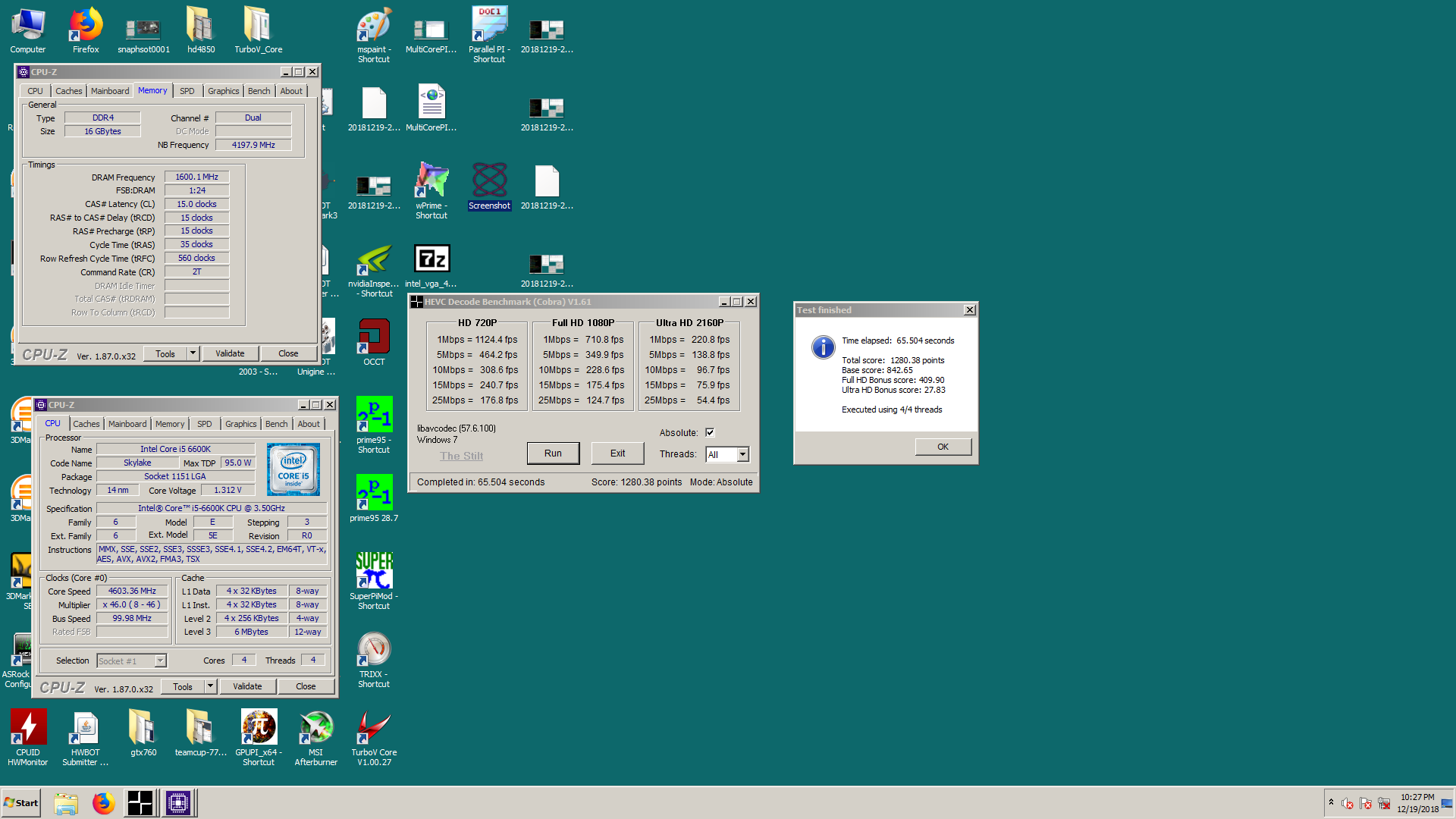
Task: Close the Test finished dialog
Action: pos(969,310)
